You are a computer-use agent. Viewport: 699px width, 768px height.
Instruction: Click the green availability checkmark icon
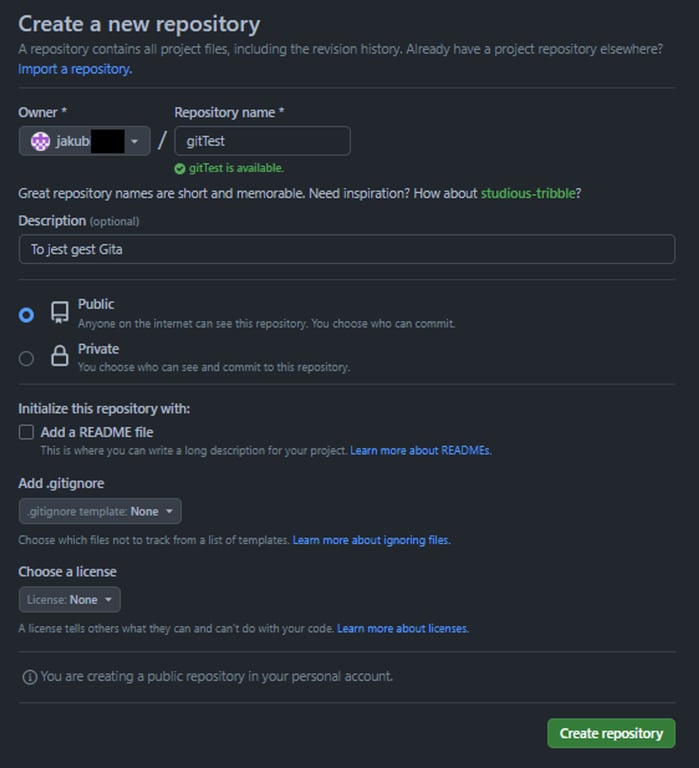[180, 169]
